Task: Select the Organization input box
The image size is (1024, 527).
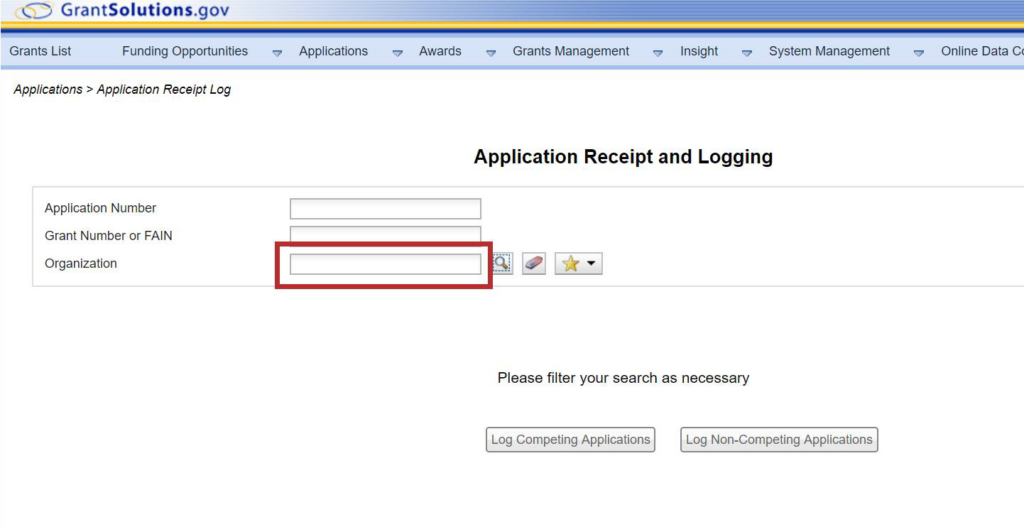Action: (x=385, y=264)
